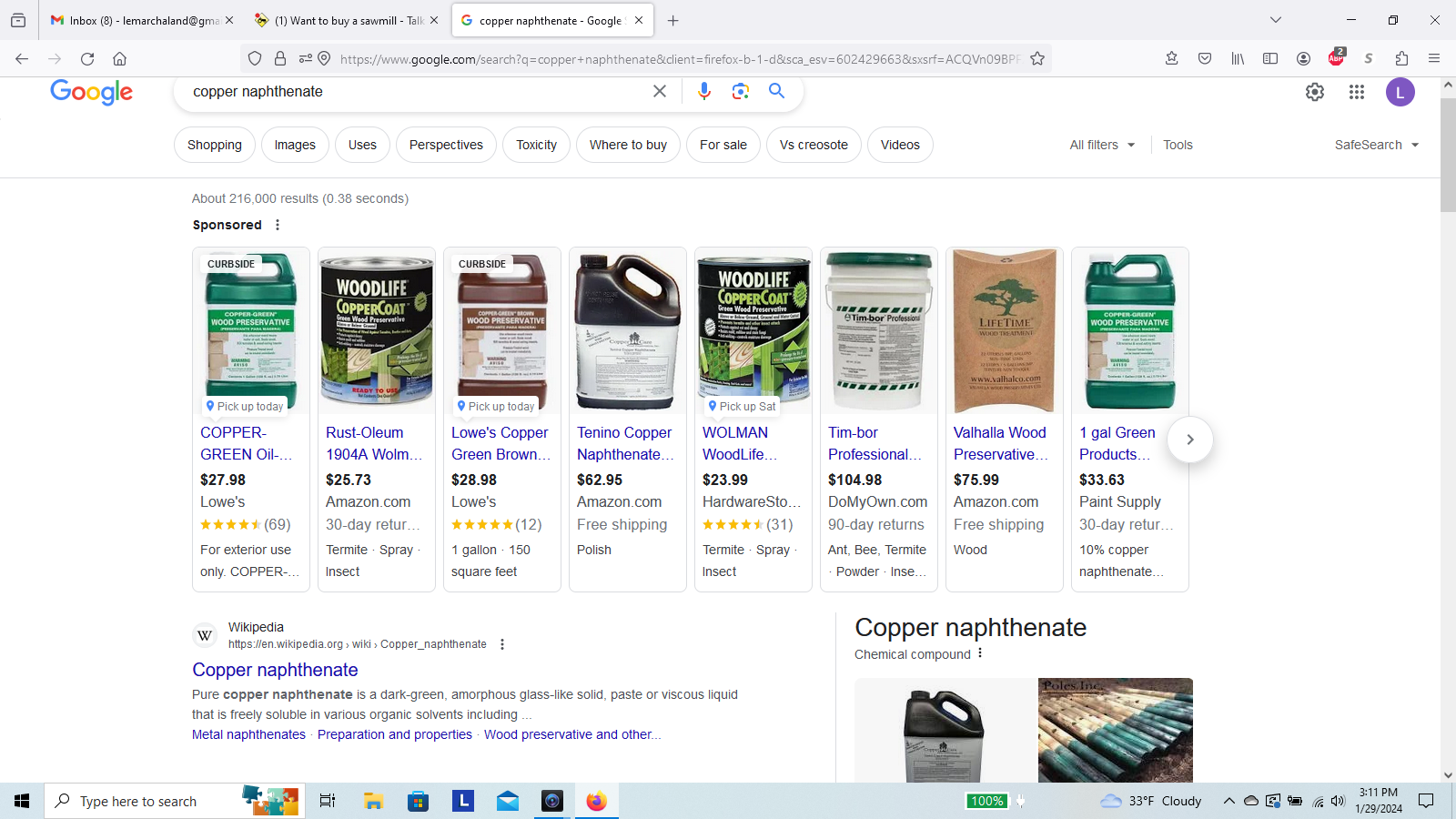Viewport: 1456px width, 819px height.
Task: Open the Firefox View icon
Action: coord(18,20)
